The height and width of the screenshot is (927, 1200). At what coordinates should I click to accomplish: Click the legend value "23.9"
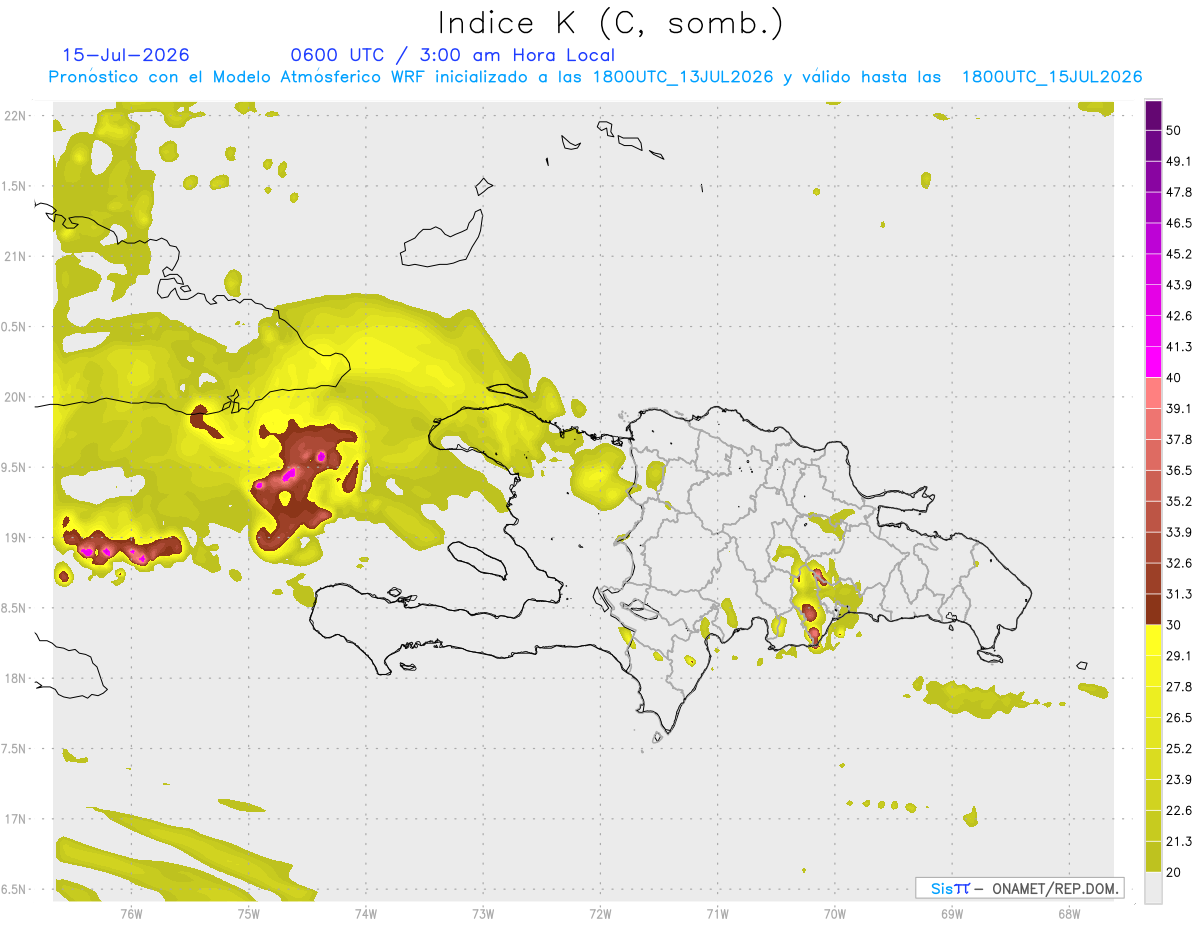1179,780
